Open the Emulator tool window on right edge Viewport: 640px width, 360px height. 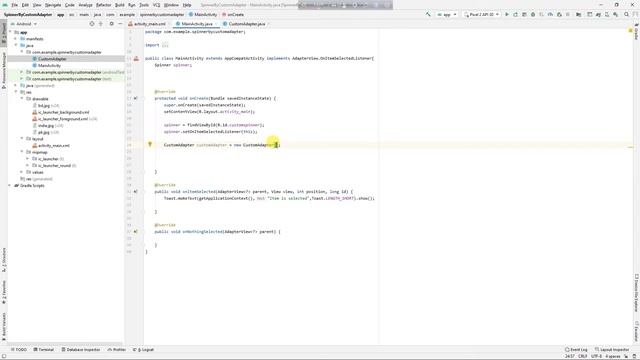(636, 331)
